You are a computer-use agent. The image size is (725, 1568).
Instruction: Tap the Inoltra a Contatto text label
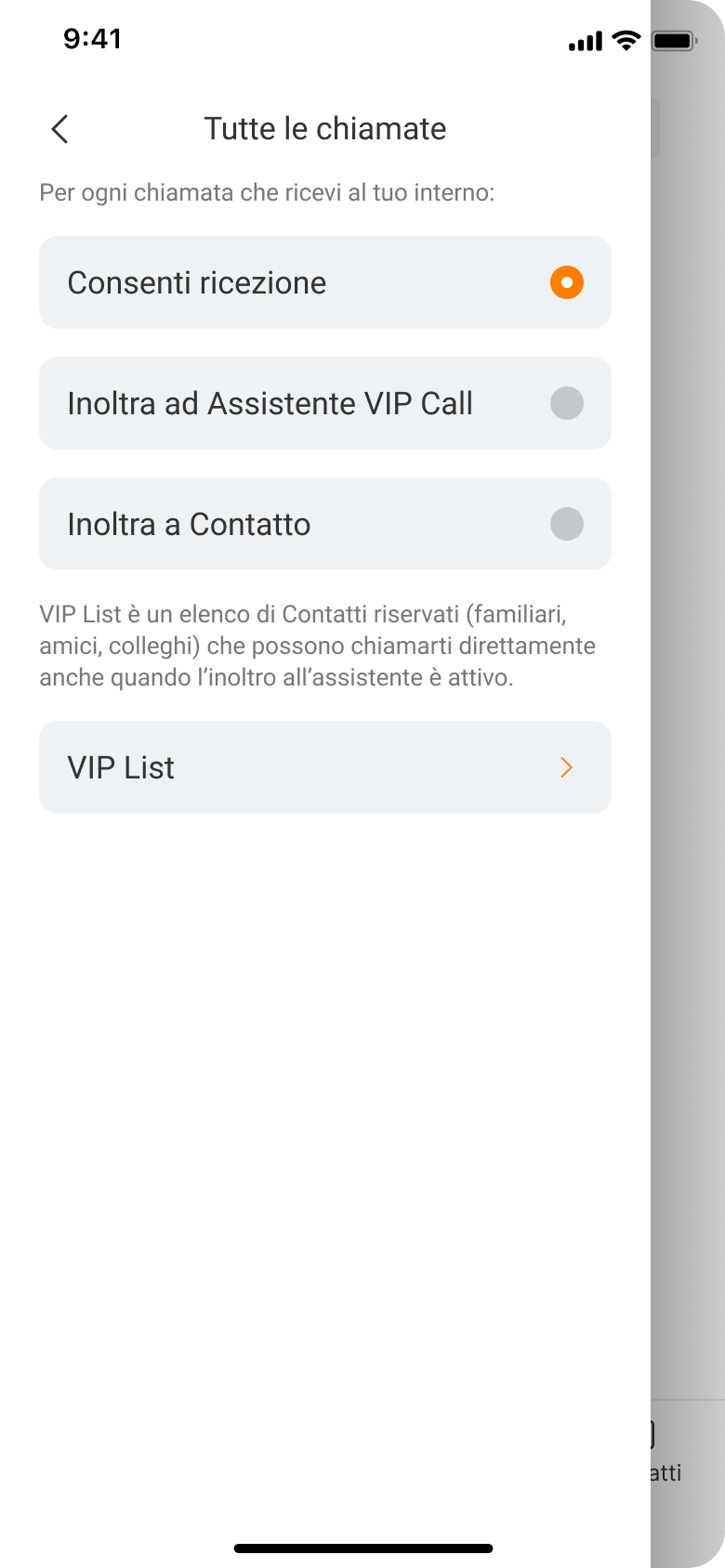coord(189,525)
